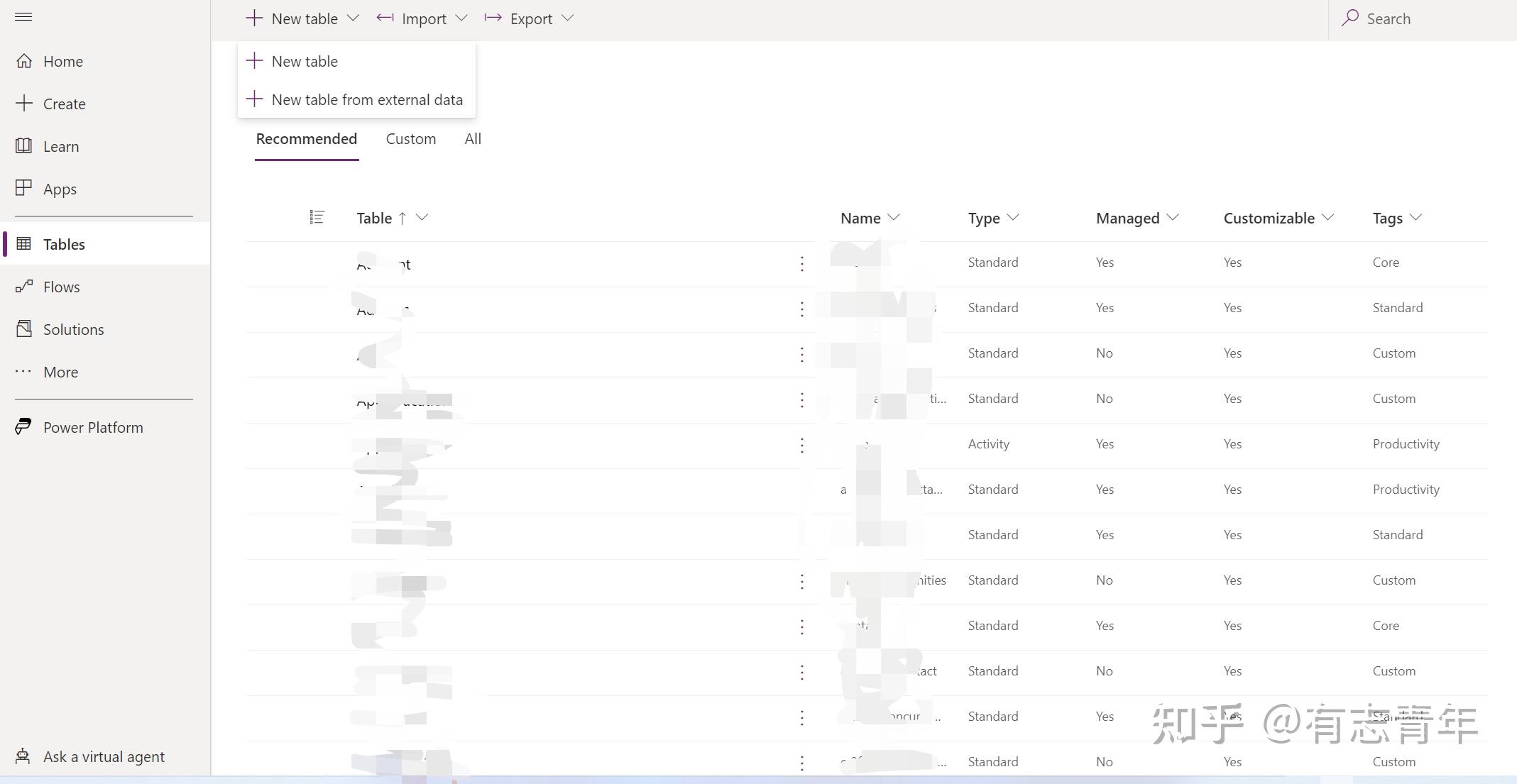This screenshot has height=784, width=1517.
Task: Click the Learn book icon
Action: click(24, 146)
